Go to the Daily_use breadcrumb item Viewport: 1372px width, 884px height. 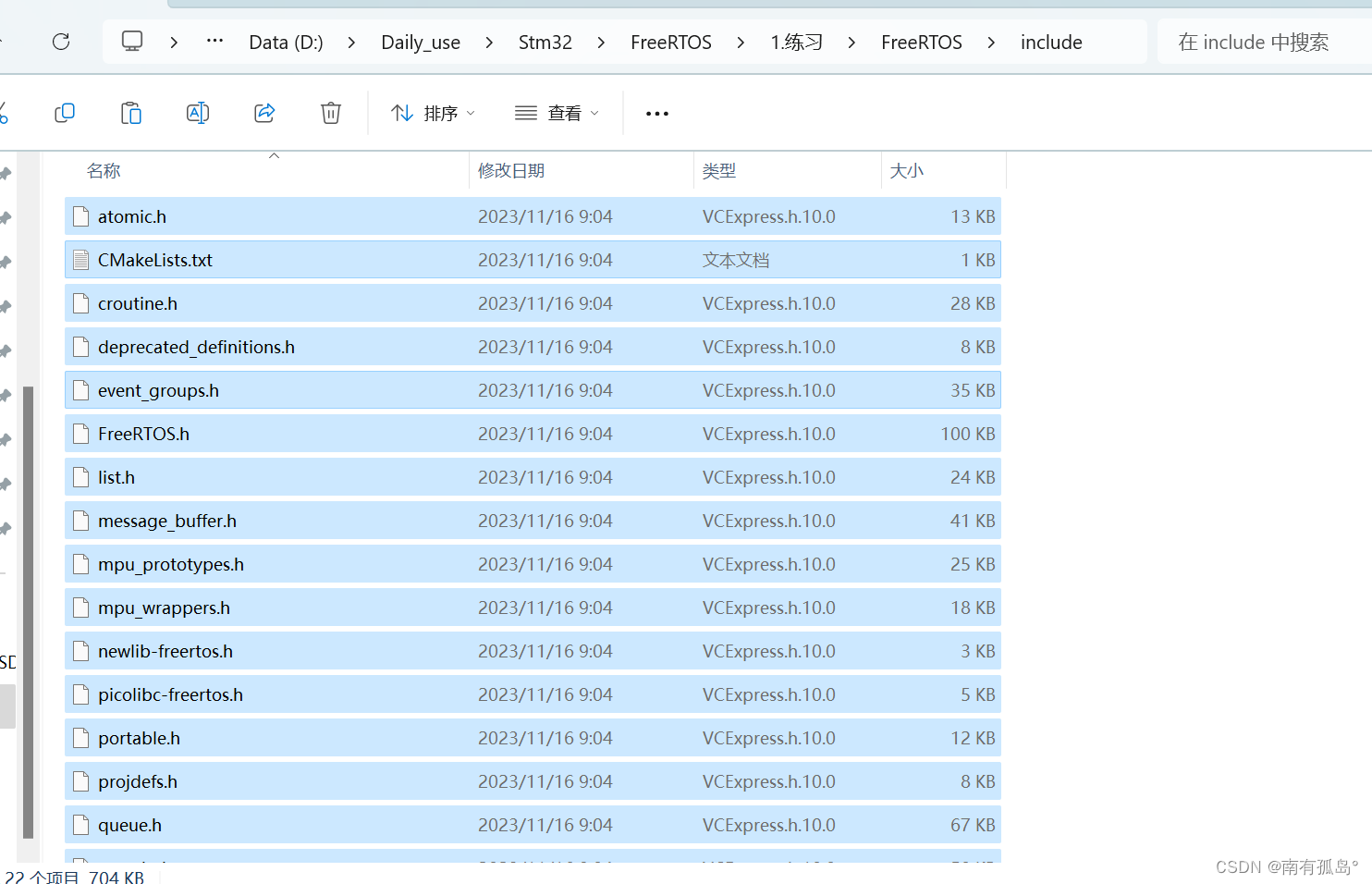pyautogui.click(x=421, y=42)
